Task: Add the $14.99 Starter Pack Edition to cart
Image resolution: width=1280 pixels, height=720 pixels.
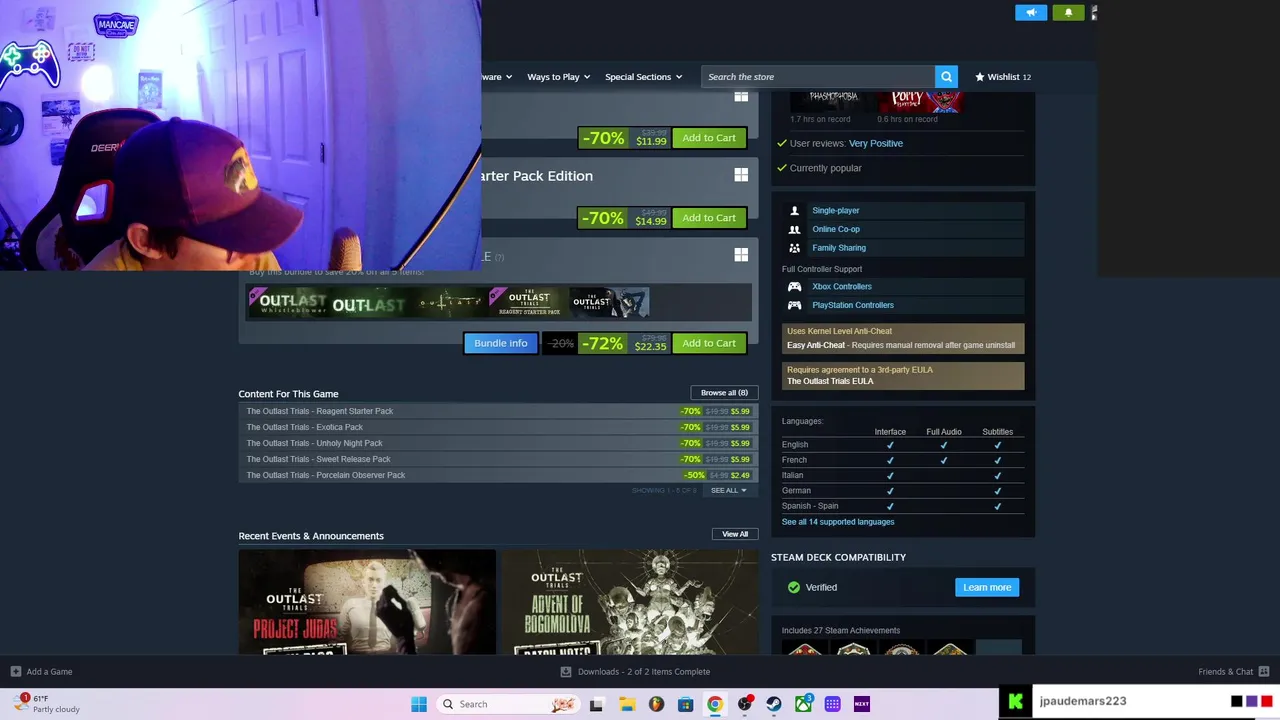Action: (709, 218)
